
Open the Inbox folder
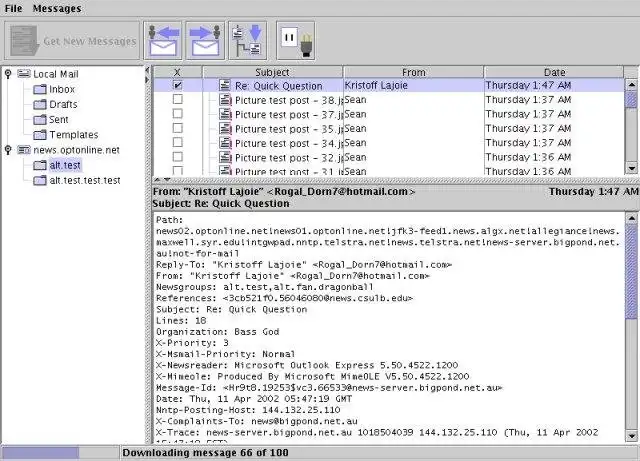tap(62, 89)
